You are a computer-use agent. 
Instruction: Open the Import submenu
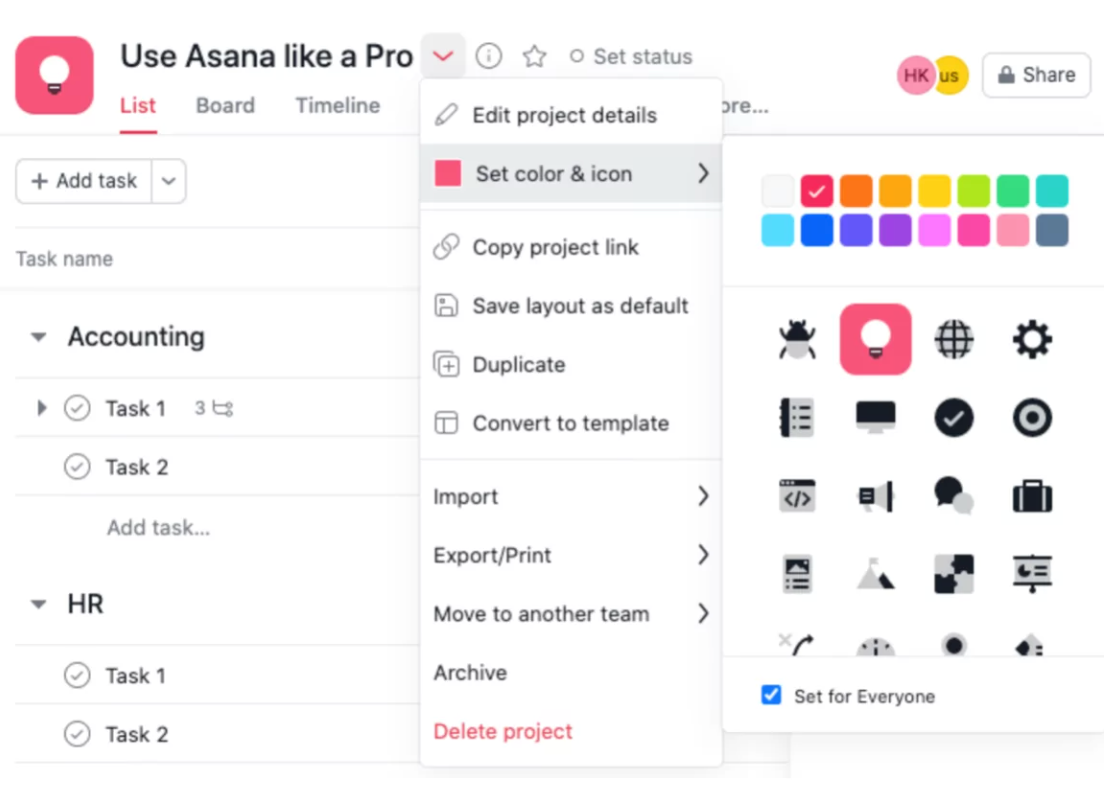click(x=571, y=496)
